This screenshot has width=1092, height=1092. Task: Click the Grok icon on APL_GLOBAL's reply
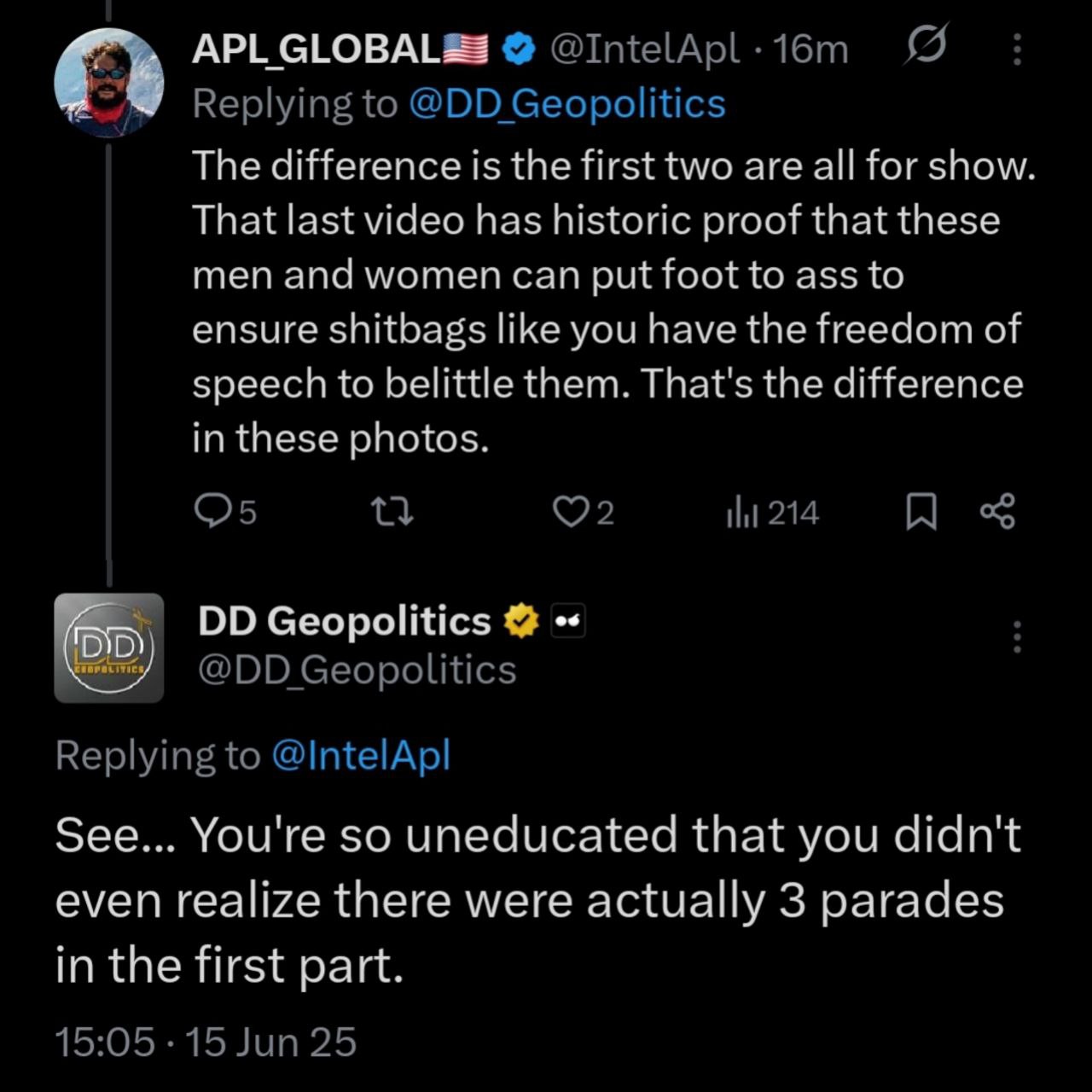click(x=926, y=46)
